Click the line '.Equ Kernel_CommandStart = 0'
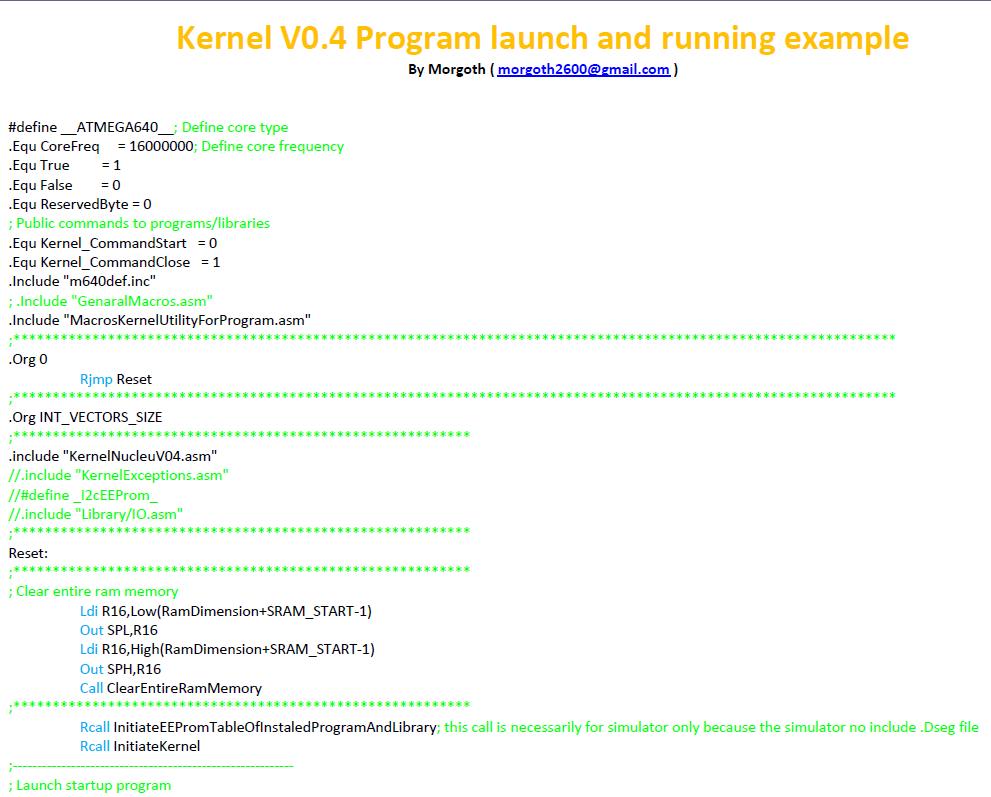This screenshot has height=797, width=991. pyautogui.click(x=113, y=243)
